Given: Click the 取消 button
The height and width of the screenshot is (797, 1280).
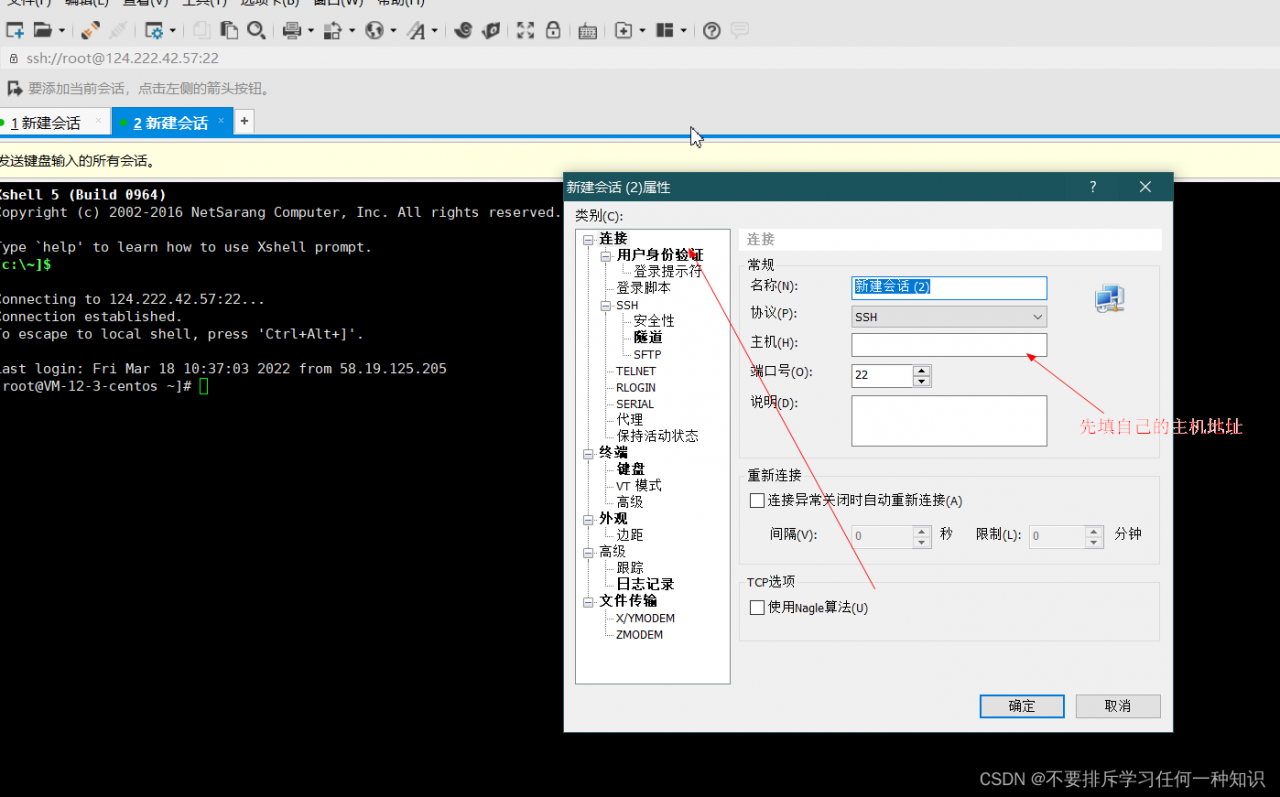Looking at the screenshot, I should (1118, 706).
